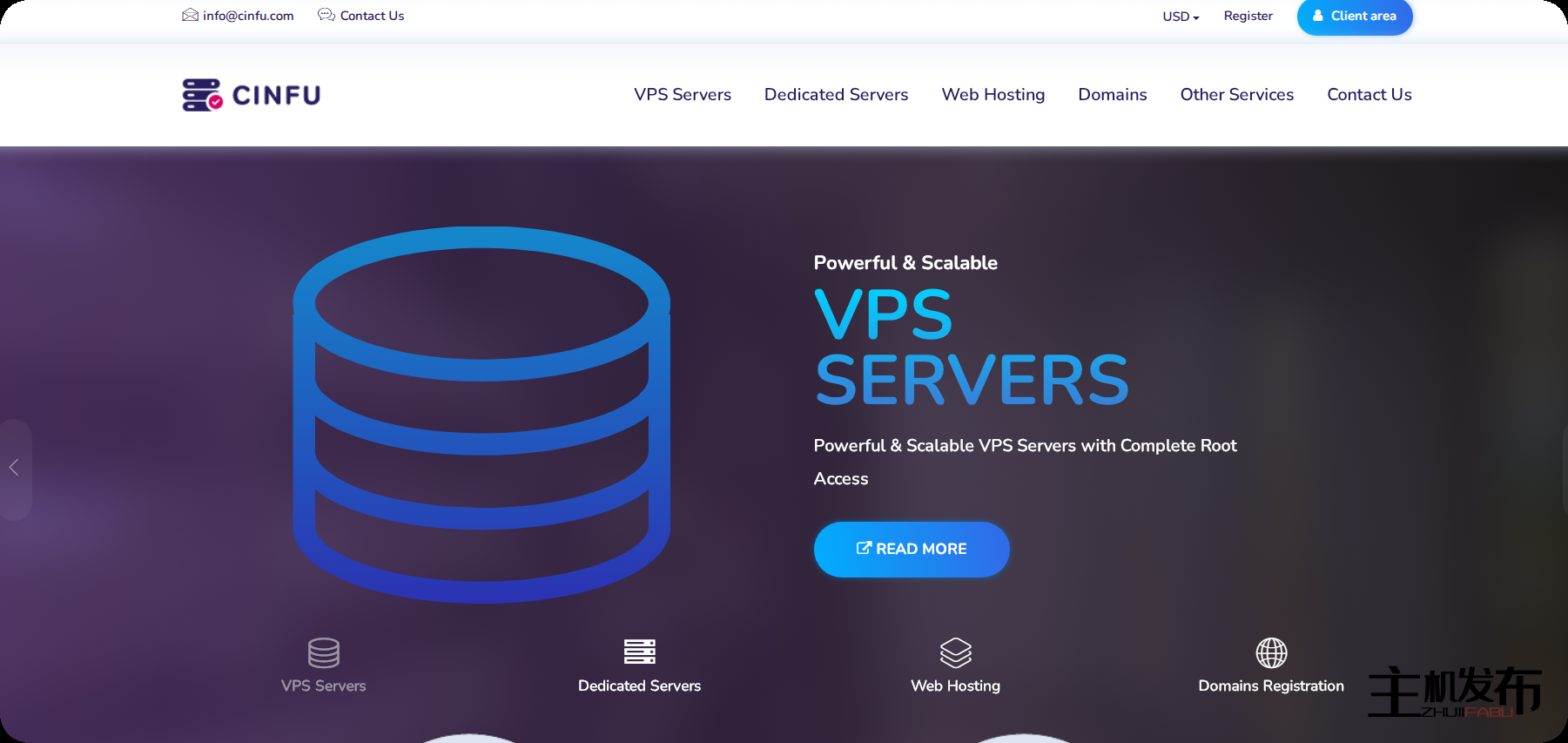Image resolution: width=1568 pixels, height=743 pixels.
Task: Click the VPS Servers database stack icon
Action: pos(323,652)
